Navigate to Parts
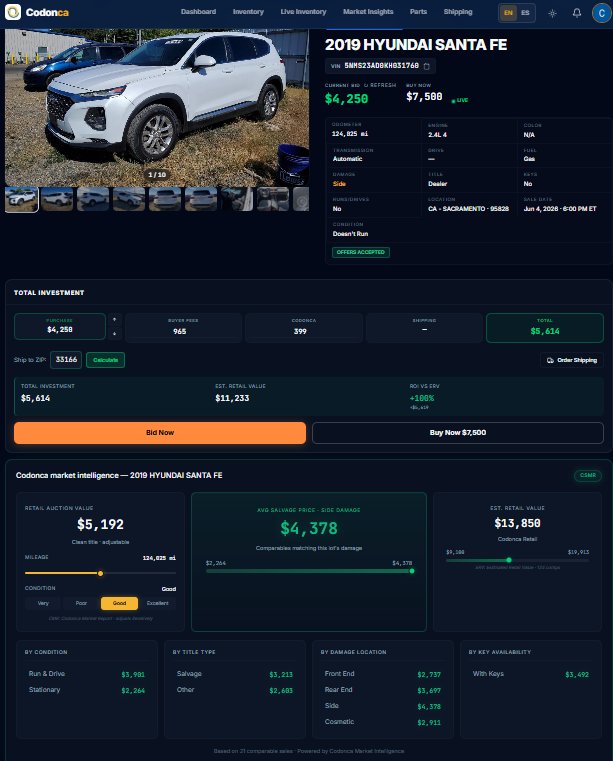This screenshot has height=761, width=613. pos(418,12)
